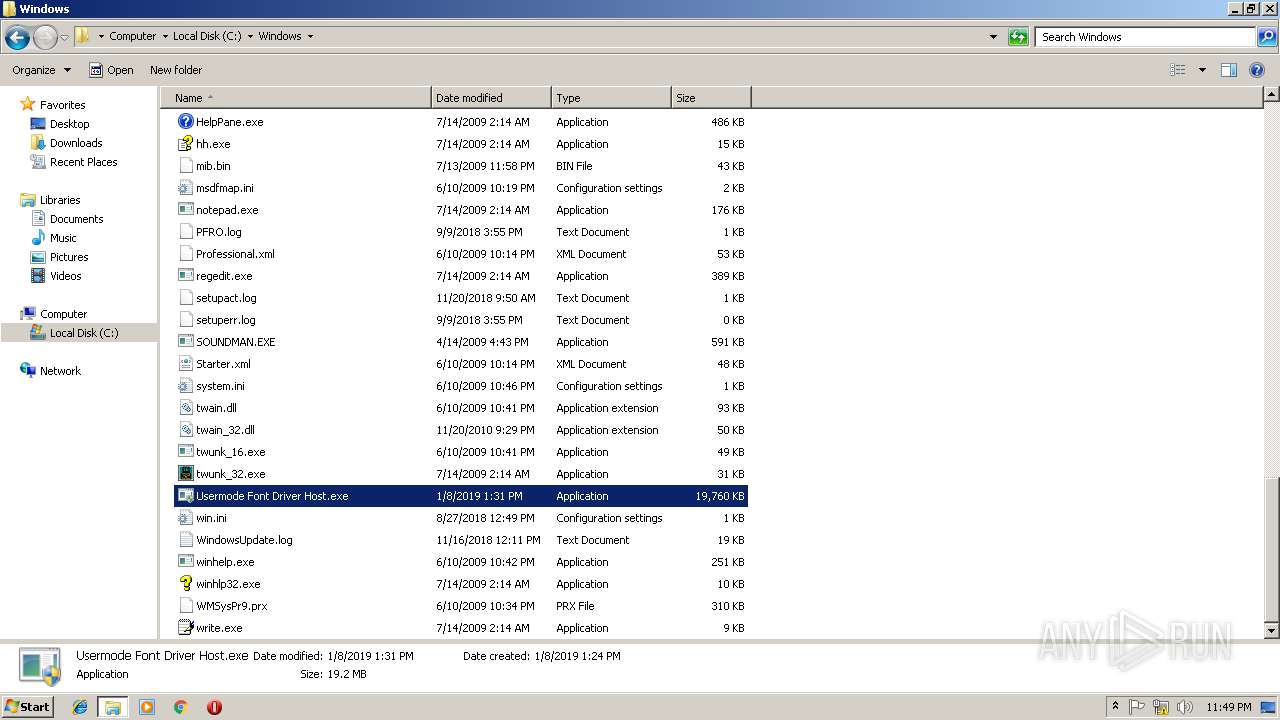
Task: Open the Downloads folder link
Action: pos(76,143)
